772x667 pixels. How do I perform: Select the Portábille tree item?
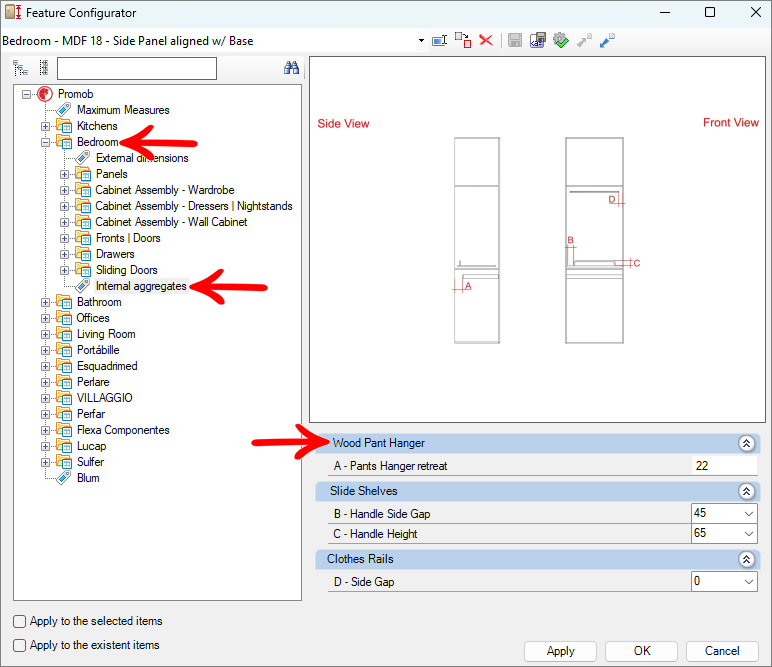98,350
